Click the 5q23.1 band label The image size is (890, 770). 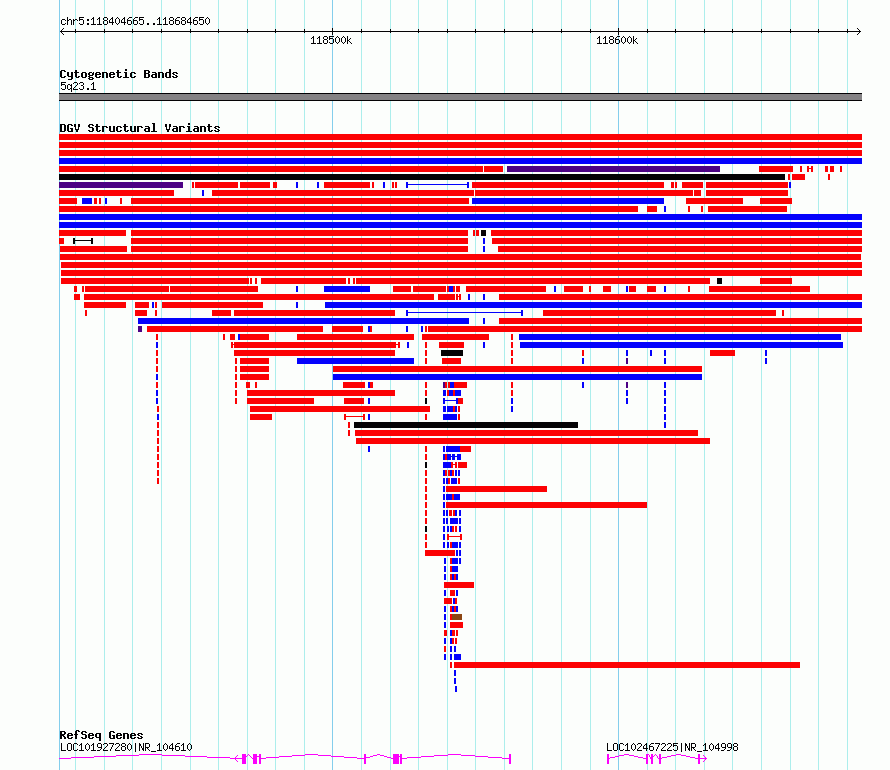(x=78, y=86)
